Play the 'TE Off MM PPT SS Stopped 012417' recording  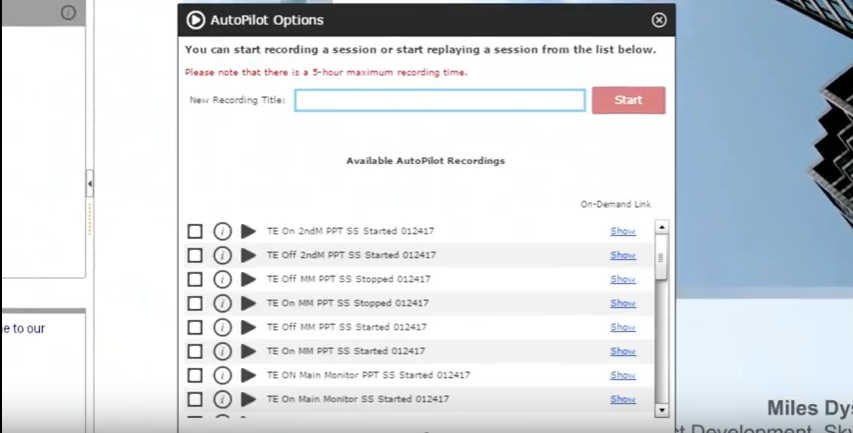coord(248,279)
